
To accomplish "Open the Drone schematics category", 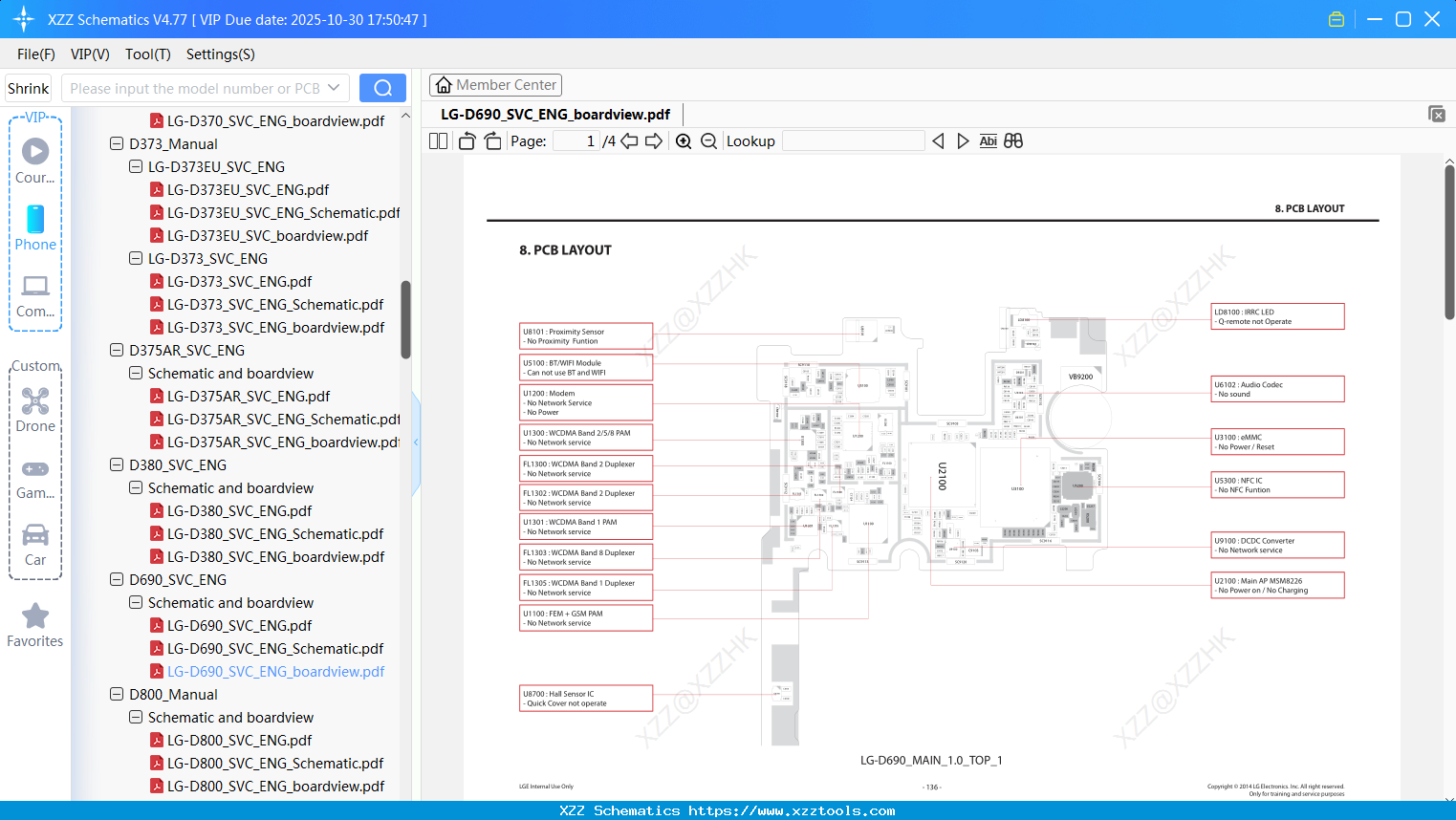I will [35, 406].
